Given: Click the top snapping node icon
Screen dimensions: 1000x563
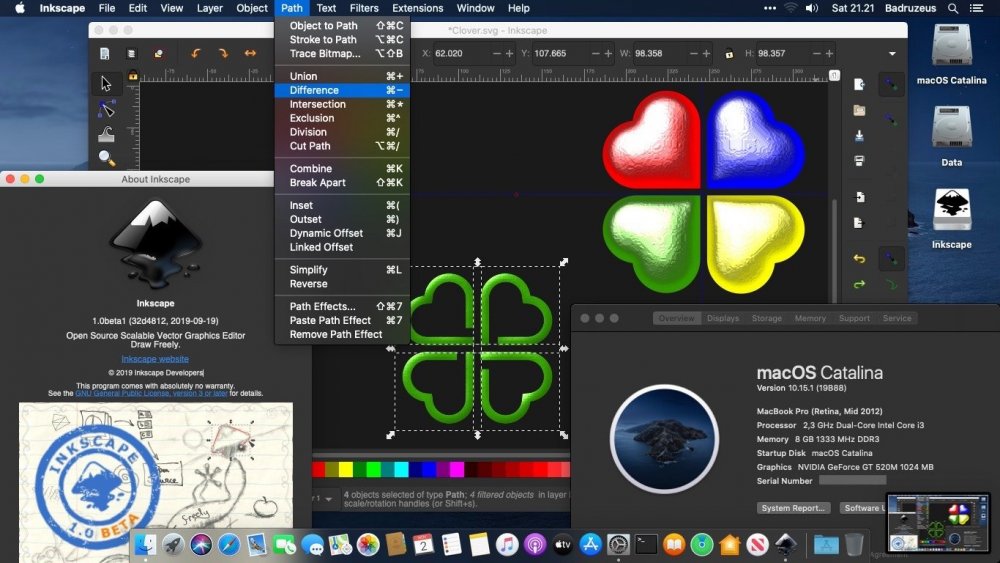Looking at the screenshot, I should point(891,85).
